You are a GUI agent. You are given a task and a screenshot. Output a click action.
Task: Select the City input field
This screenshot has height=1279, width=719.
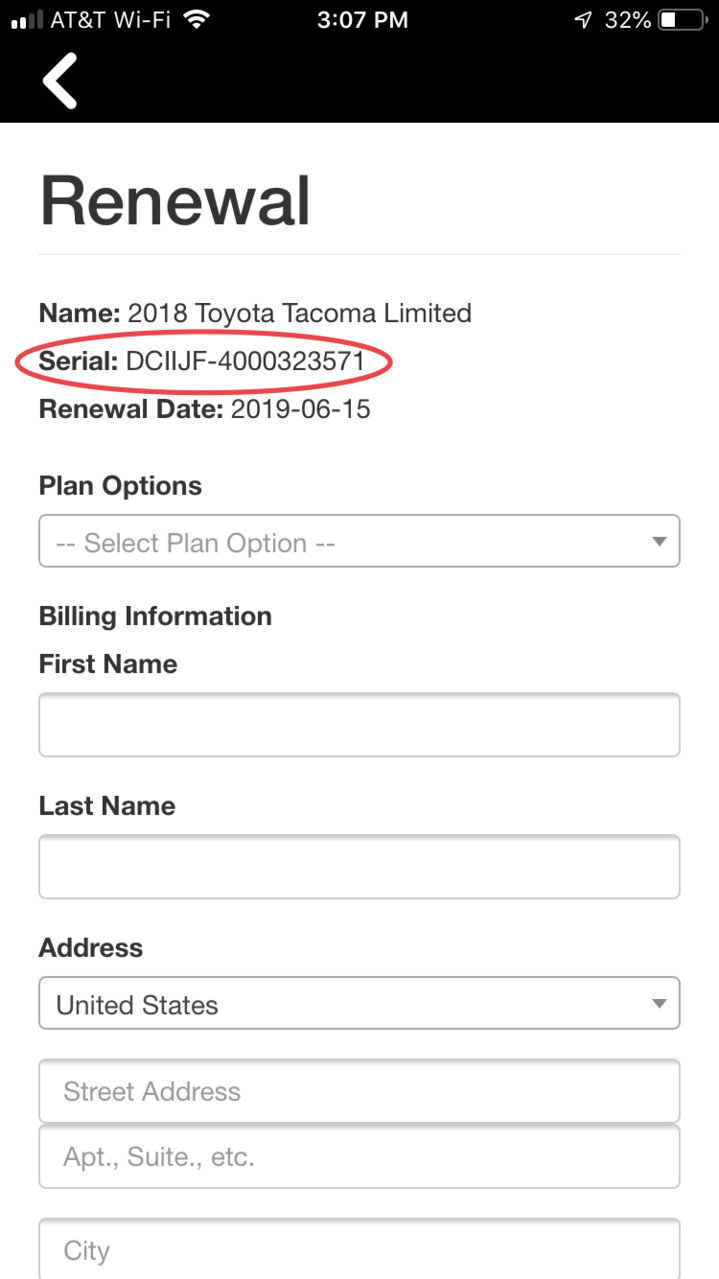coord(359,1249)
